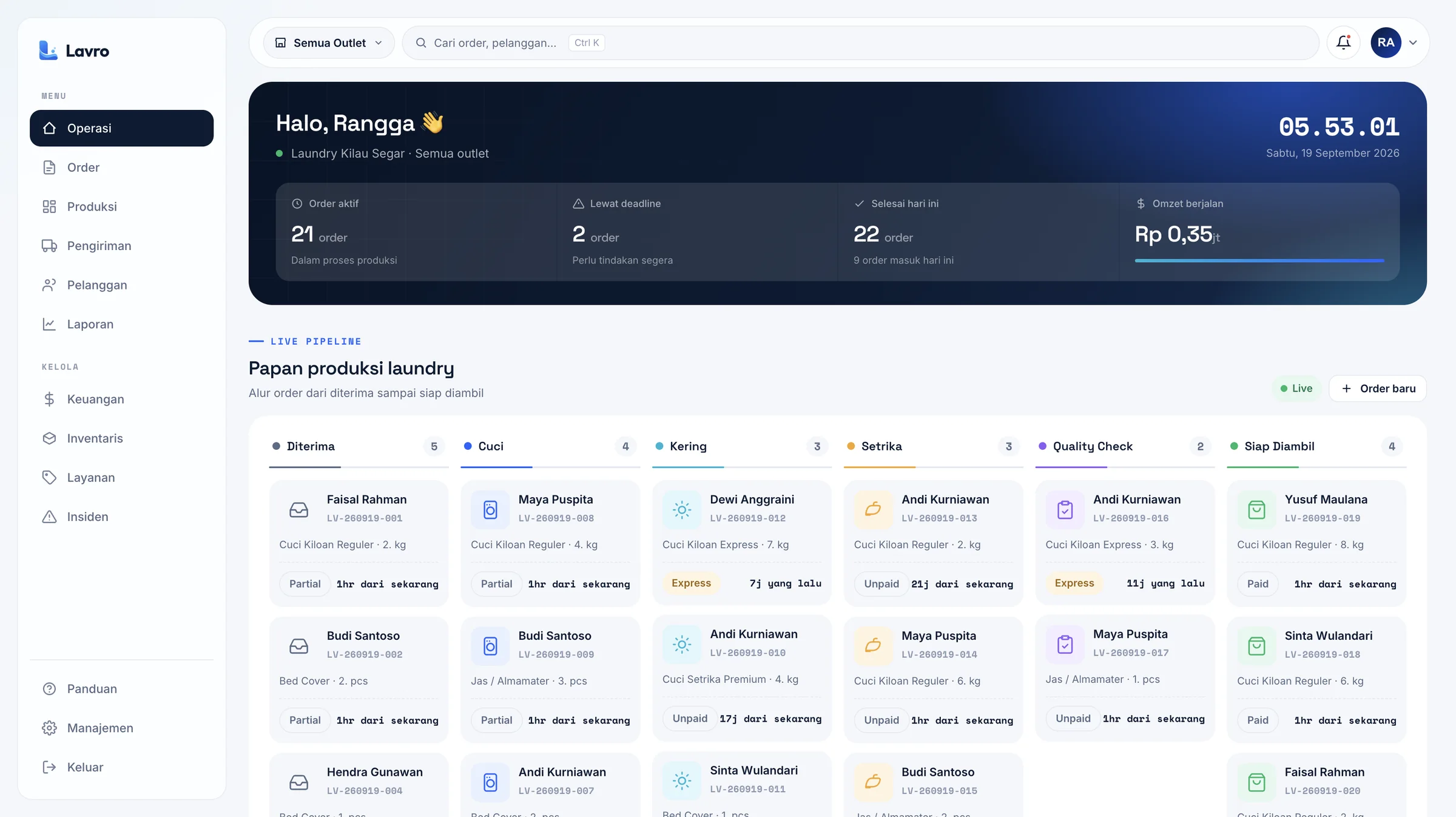Click the dollar icon beside Omzet berjalan

point(1141,203)
